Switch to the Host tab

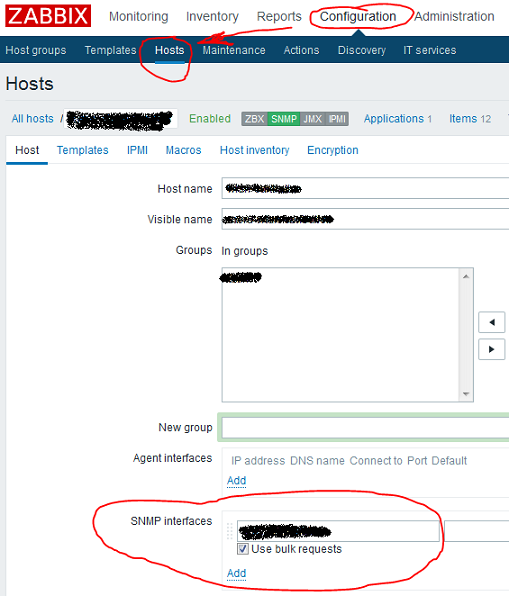(27, 150)
